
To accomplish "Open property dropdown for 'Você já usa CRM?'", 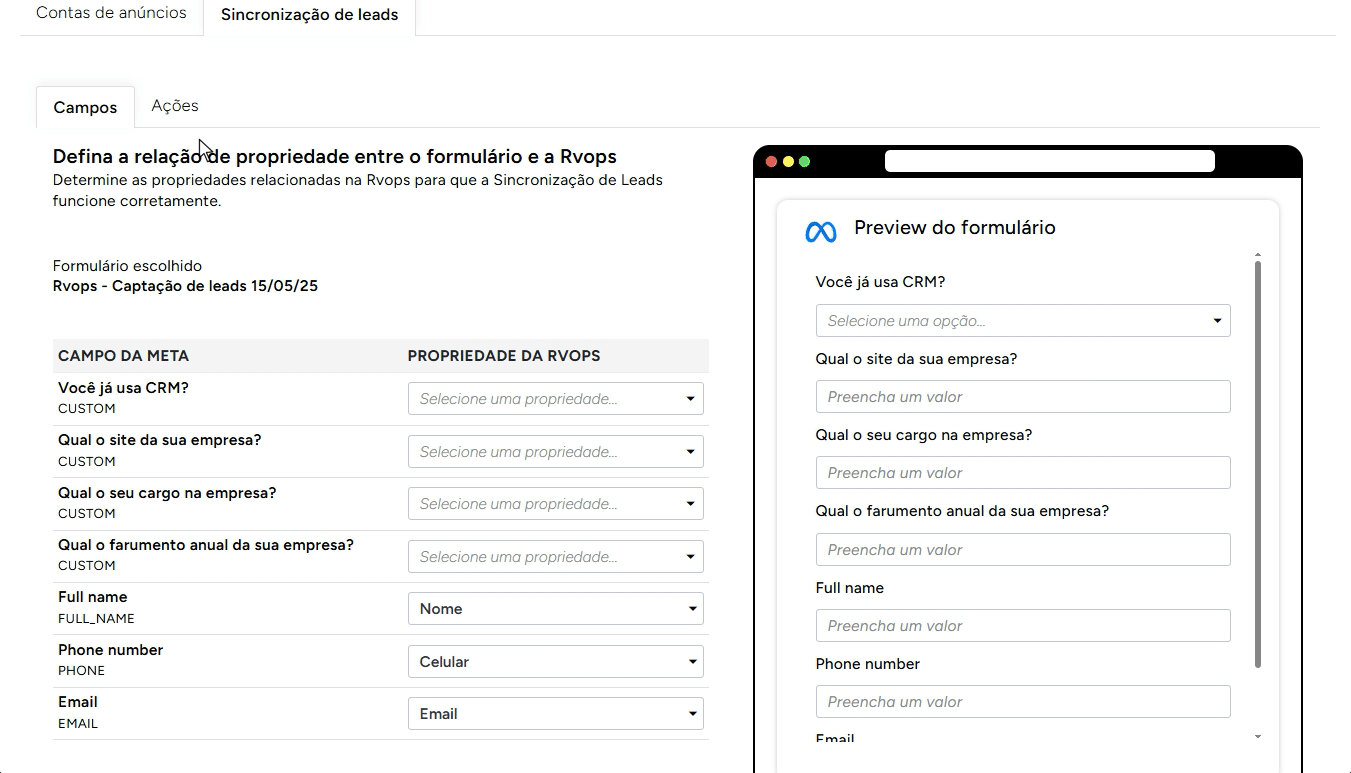I will pos(555,399).
